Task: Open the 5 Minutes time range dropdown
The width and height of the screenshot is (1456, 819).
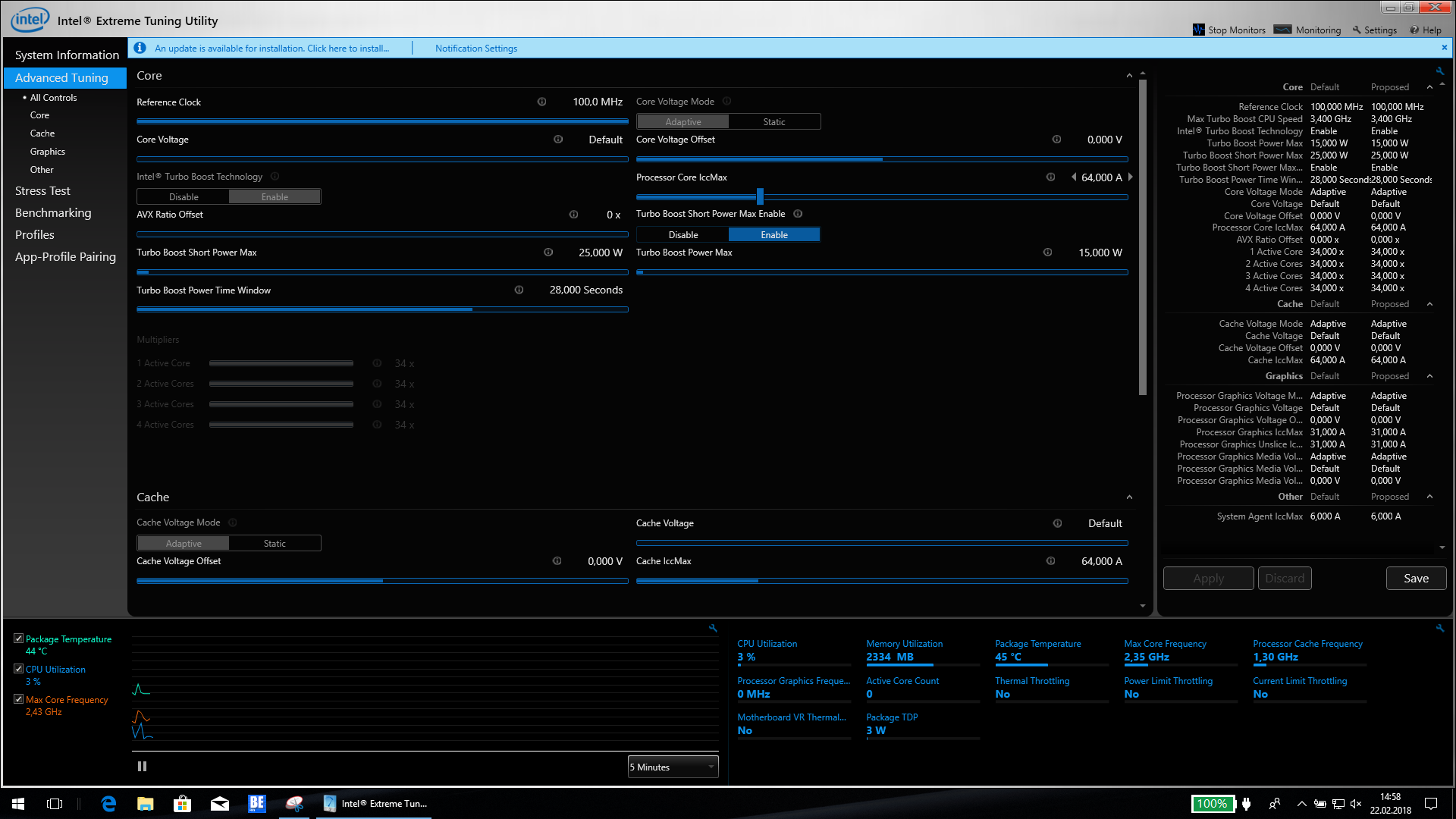Action: [x=673, y=767]
